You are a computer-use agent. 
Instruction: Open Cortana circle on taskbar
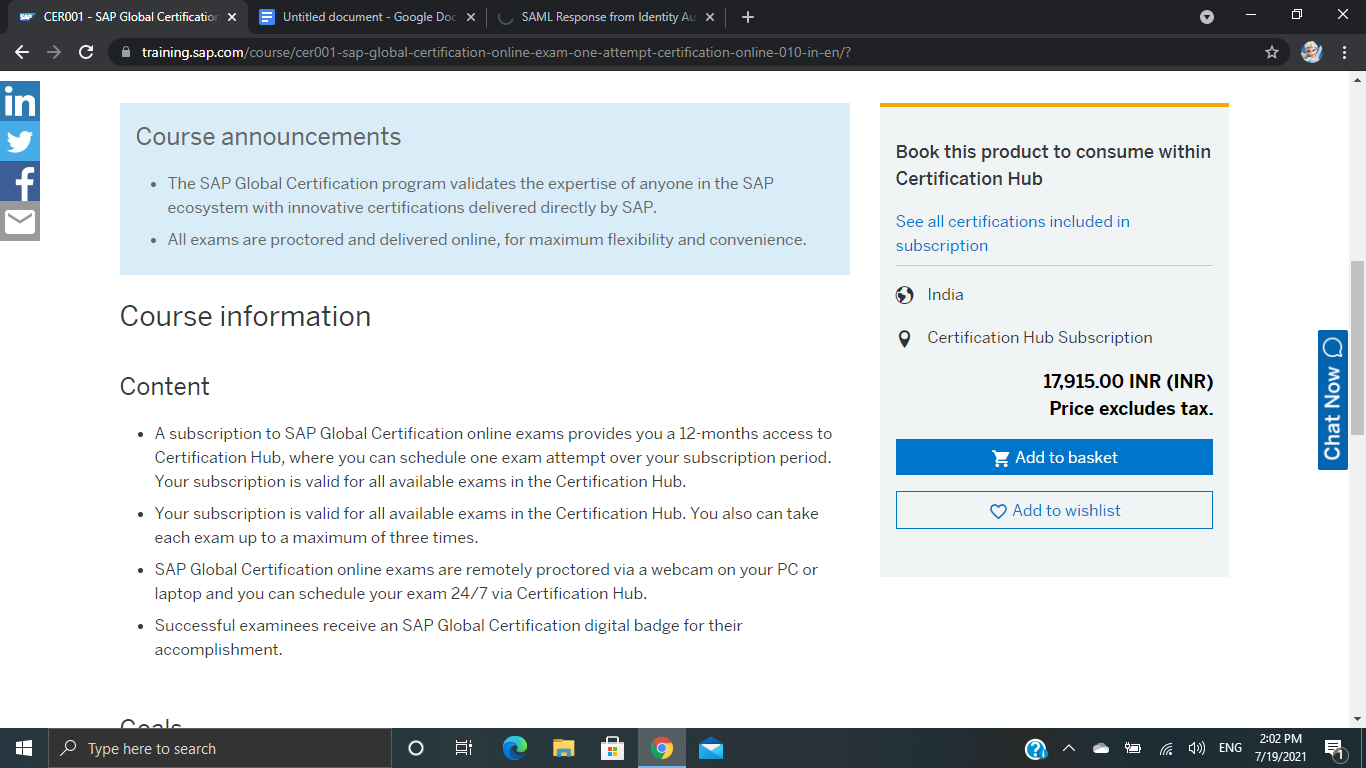pos(416,748)
